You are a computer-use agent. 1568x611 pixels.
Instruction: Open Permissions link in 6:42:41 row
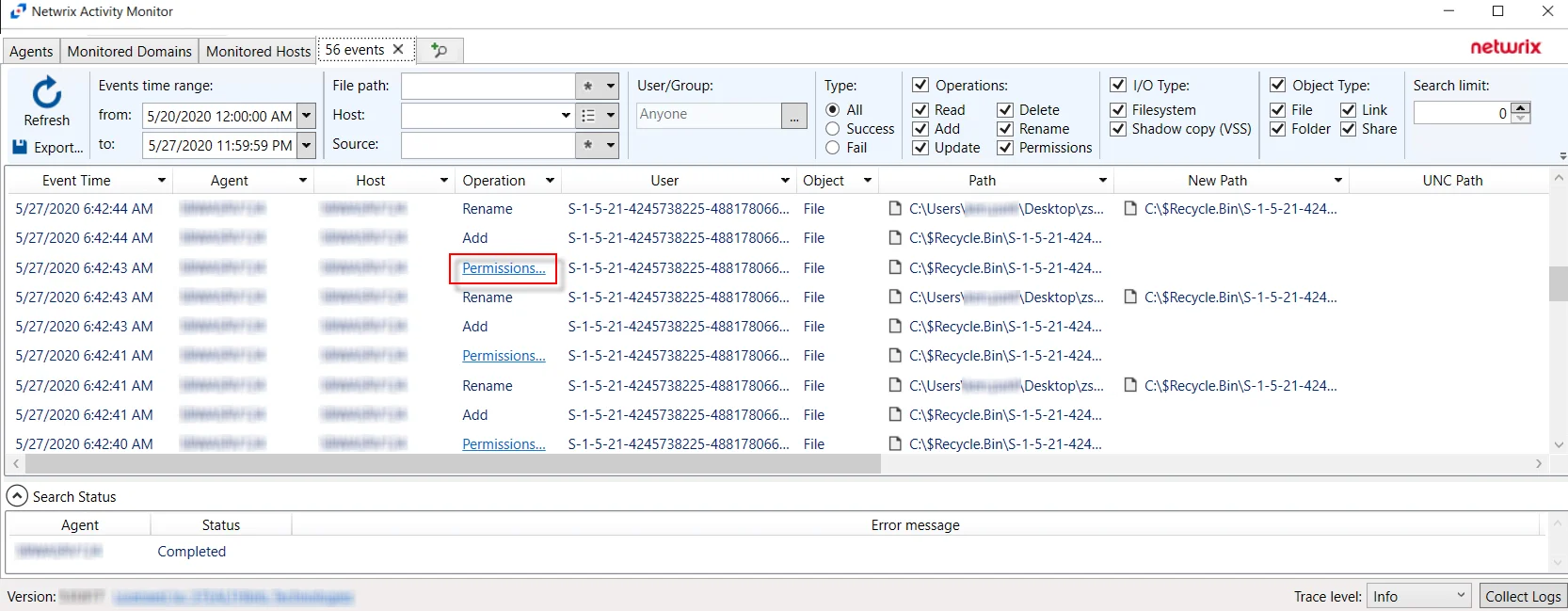[504, 356]
